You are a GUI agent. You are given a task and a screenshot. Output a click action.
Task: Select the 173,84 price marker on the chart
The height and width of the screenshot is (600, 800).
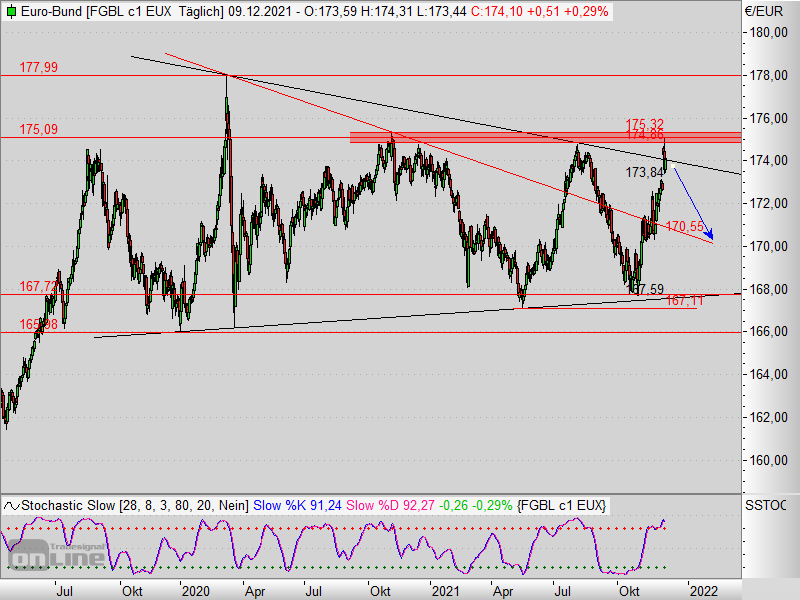[x=643, y=172]
